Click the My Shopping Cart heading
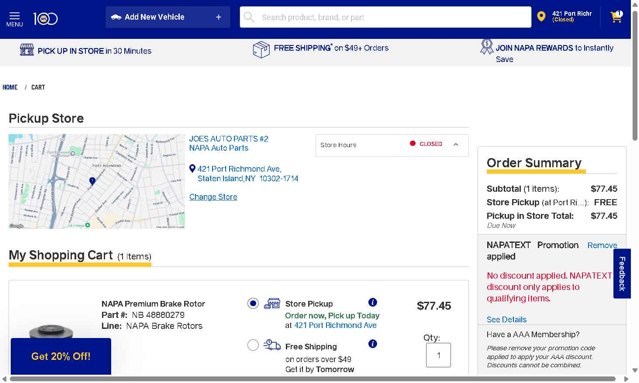The image size is (639, 383). click(61, 255)
